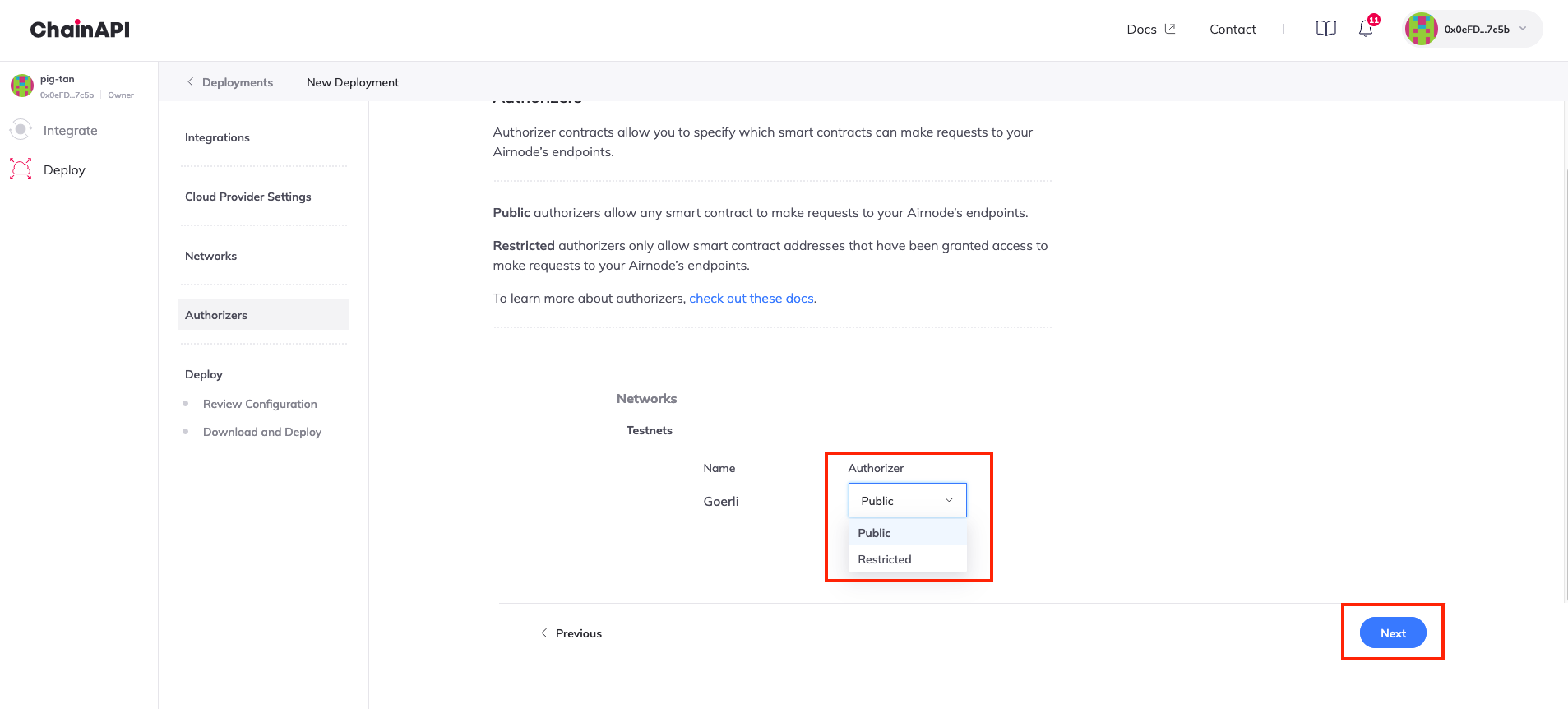The width and height of the screenshot is (1568, 709).
Task: Open the notifications bell icon
Action: point(1365,29)
